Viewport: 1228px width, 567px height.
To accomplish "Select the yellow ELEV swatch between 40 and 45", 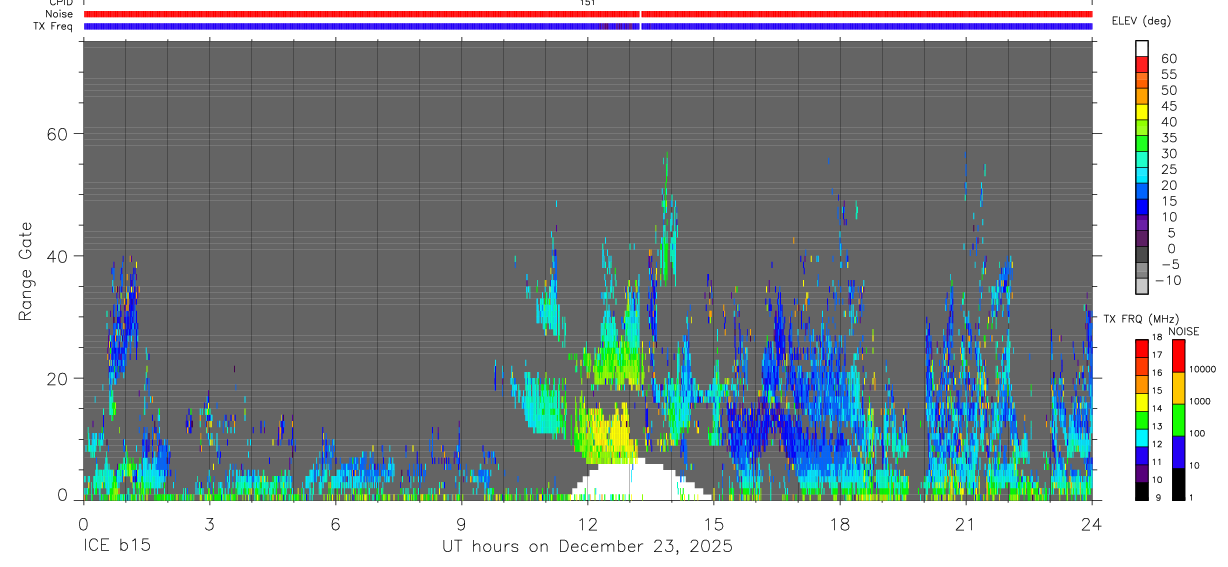I will click(1142, 111).
